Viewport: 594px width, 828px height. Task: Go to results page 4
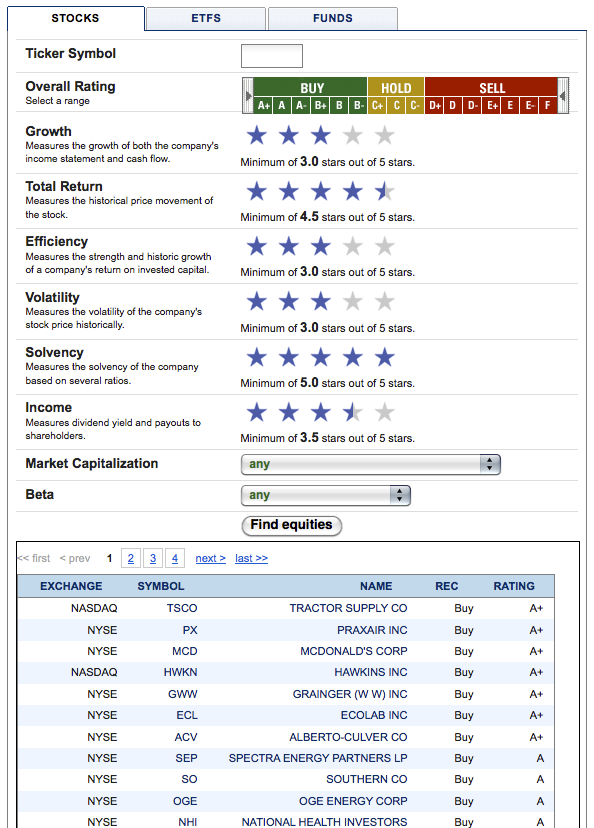175,558
